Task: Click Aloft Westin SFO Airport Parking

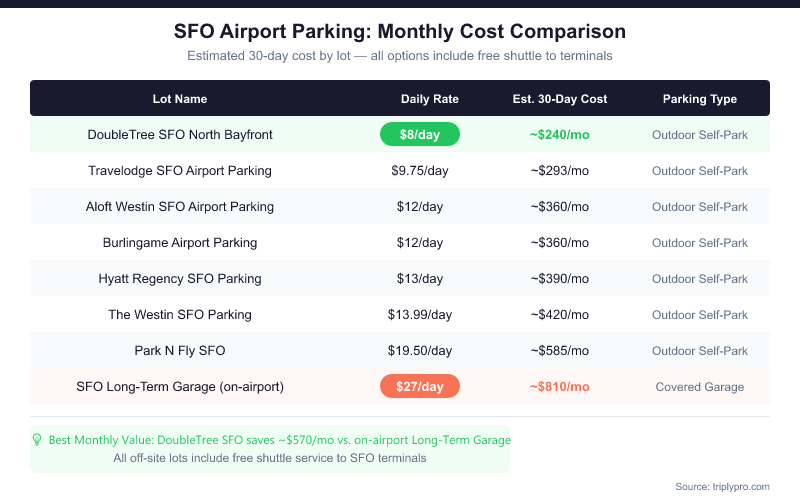Action: tap(180, 206)
